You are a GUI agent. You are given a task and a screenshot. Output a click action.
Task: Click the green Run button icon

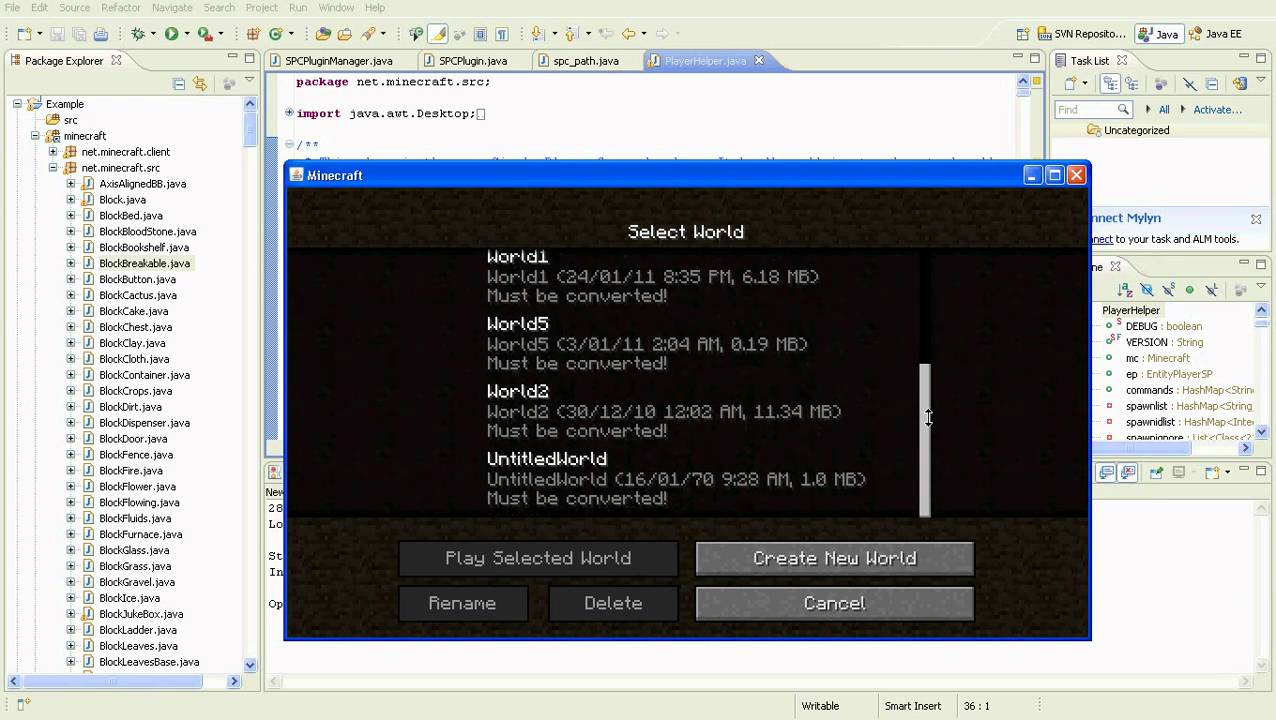[171, 34]
